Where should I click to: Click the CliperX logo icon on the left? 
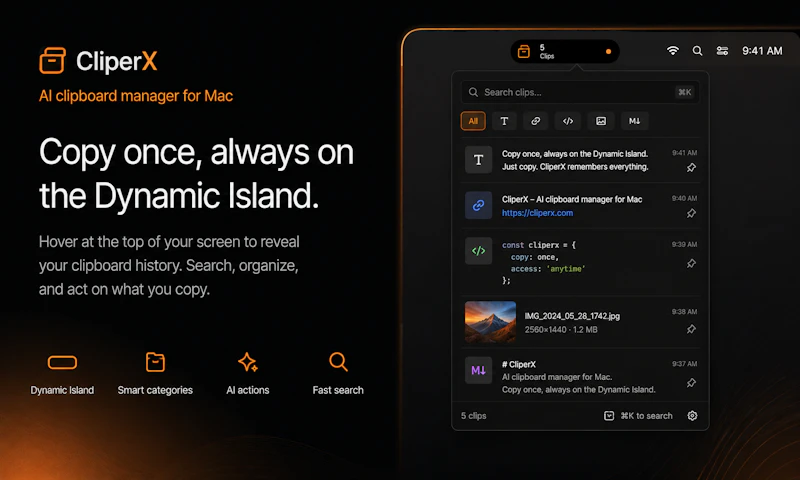(52, 61)
